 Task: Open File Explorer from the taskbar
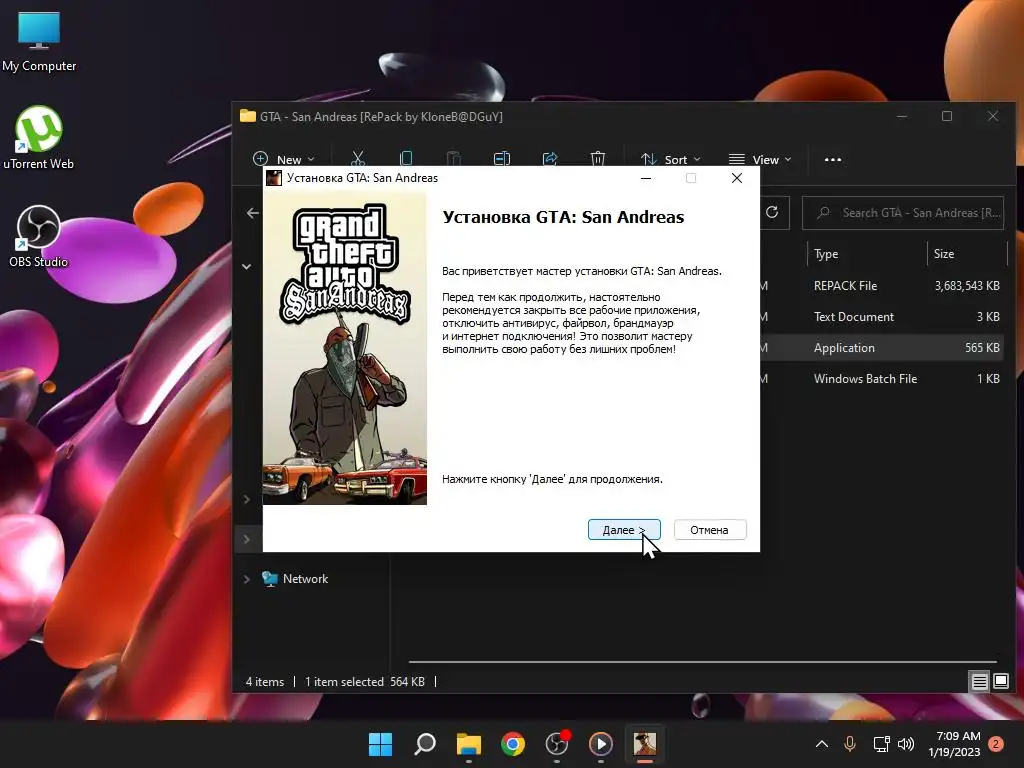469,744
